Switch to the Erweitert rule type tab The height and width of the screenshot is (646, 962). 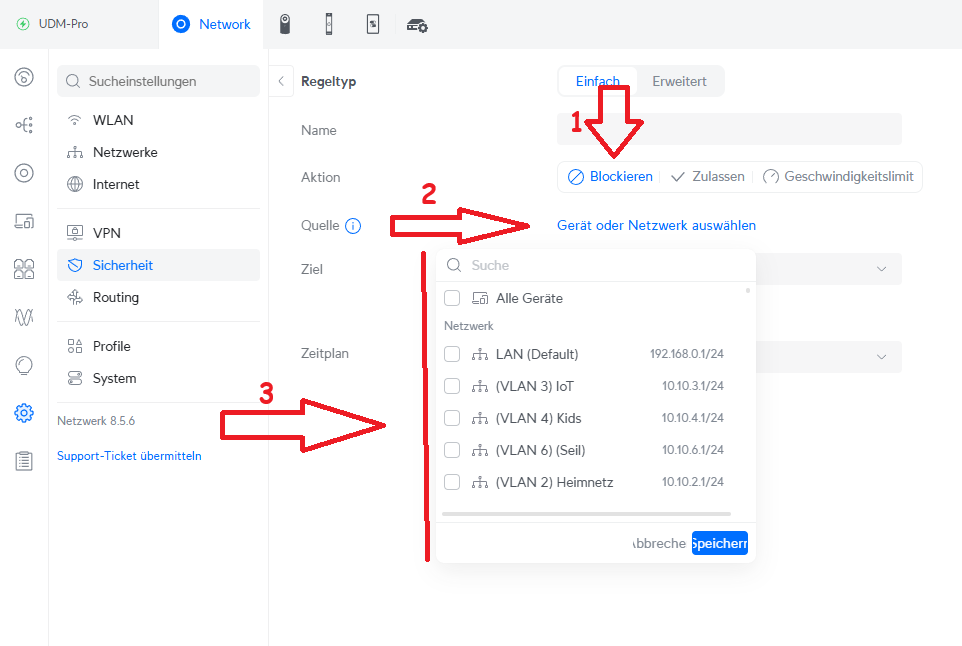(x=679, y=81)
